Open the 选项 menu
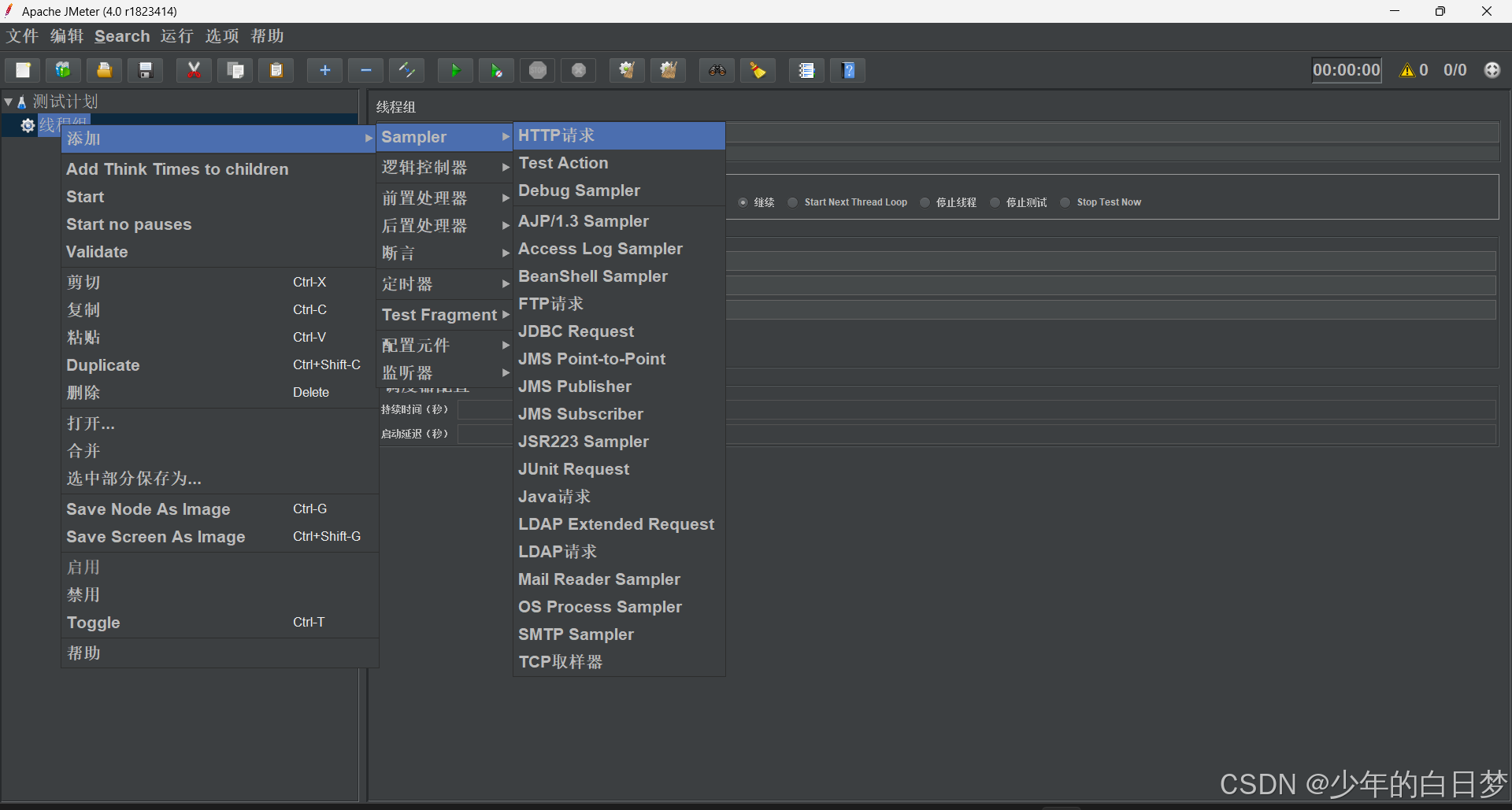This screenshot has height=810, width=1512. 222,36
